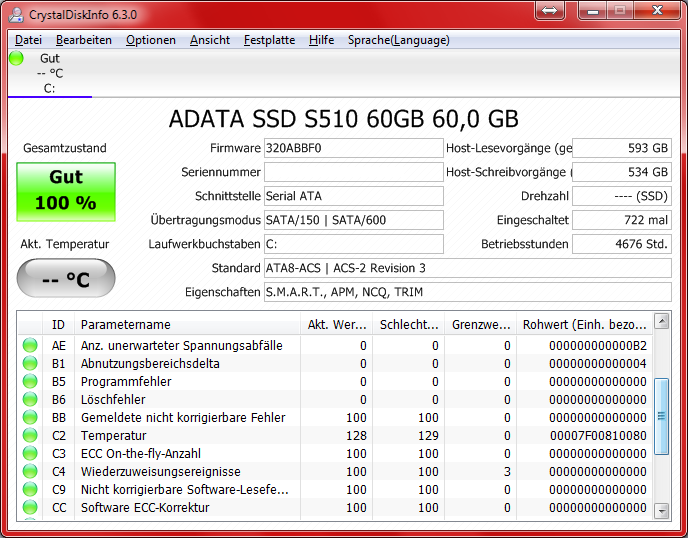Select Nicht korrigierbare Software-Lesefe... row
Viewport: 692px width, 545px height.
[335, 490]
